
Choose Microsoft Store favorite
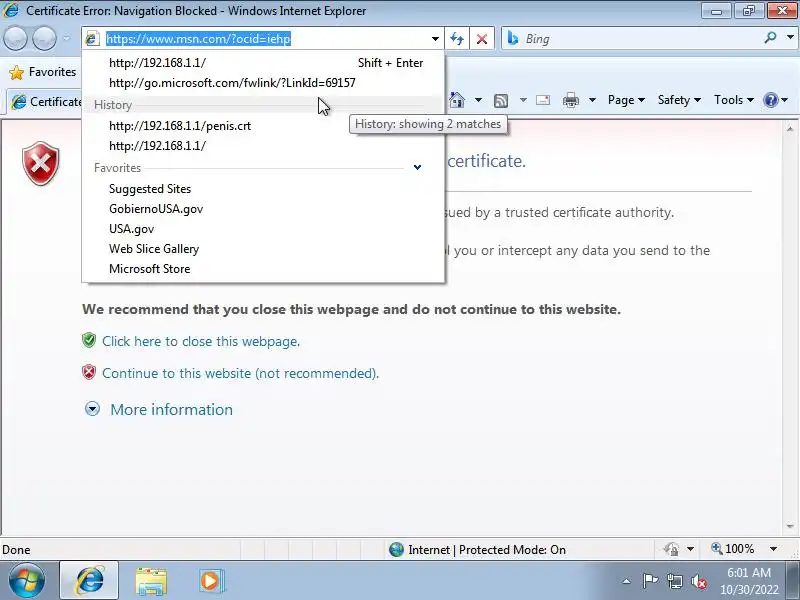(x=263, y=269)
